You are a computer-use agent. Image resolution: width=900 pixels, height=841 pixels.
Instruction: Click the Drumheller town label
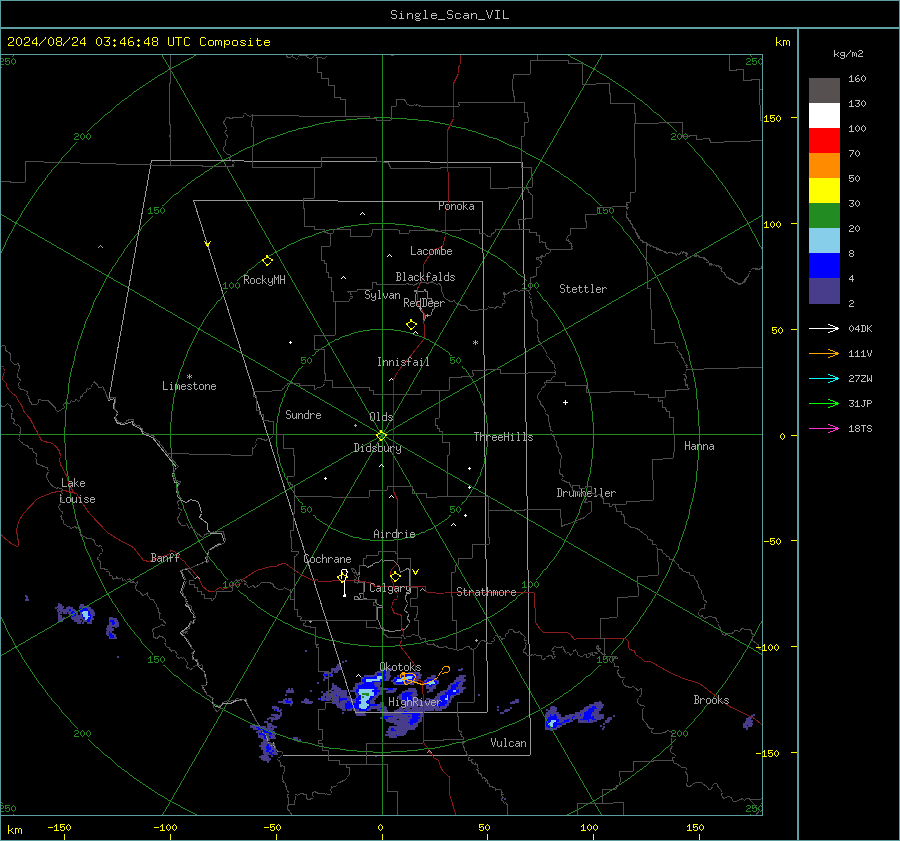(586, 493)
